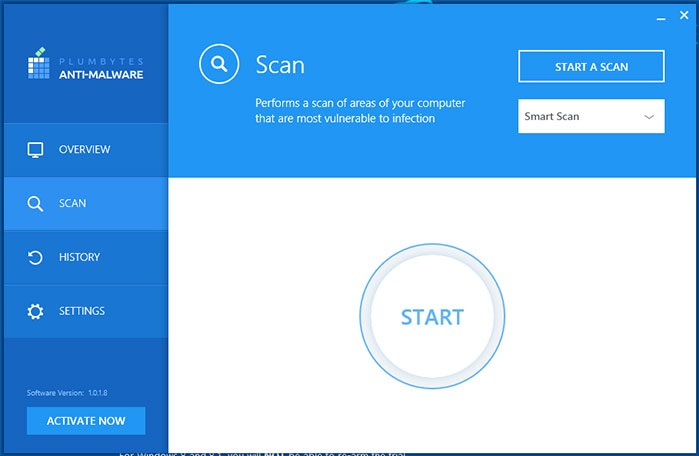Minimize the Anti-Malware window
699x456 pixels.
coord(661,18)
